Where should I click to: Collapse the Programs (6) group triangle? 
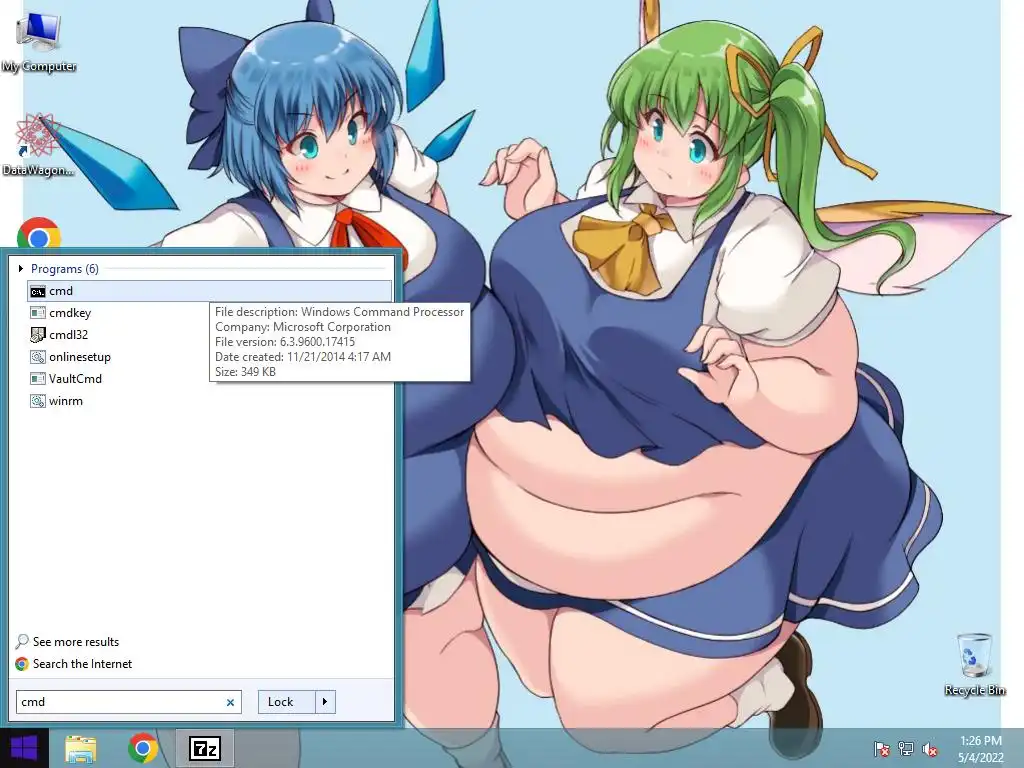click(21, 268)
